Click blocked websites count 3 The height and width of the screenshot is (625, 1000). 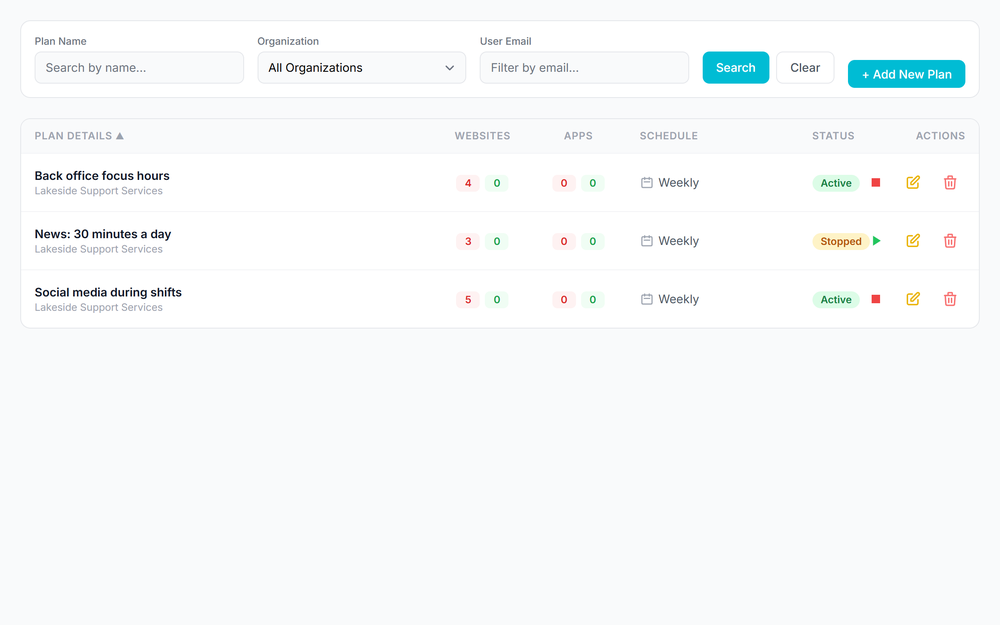pos(467,241)
